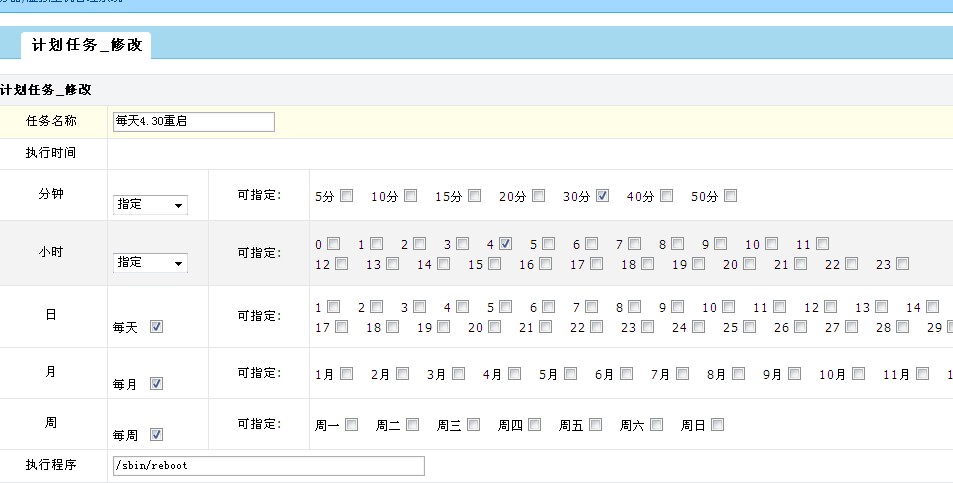Toggle the 每周 checkbox
953x483 pixels.
pyautogui.click(x=156, y=435)
